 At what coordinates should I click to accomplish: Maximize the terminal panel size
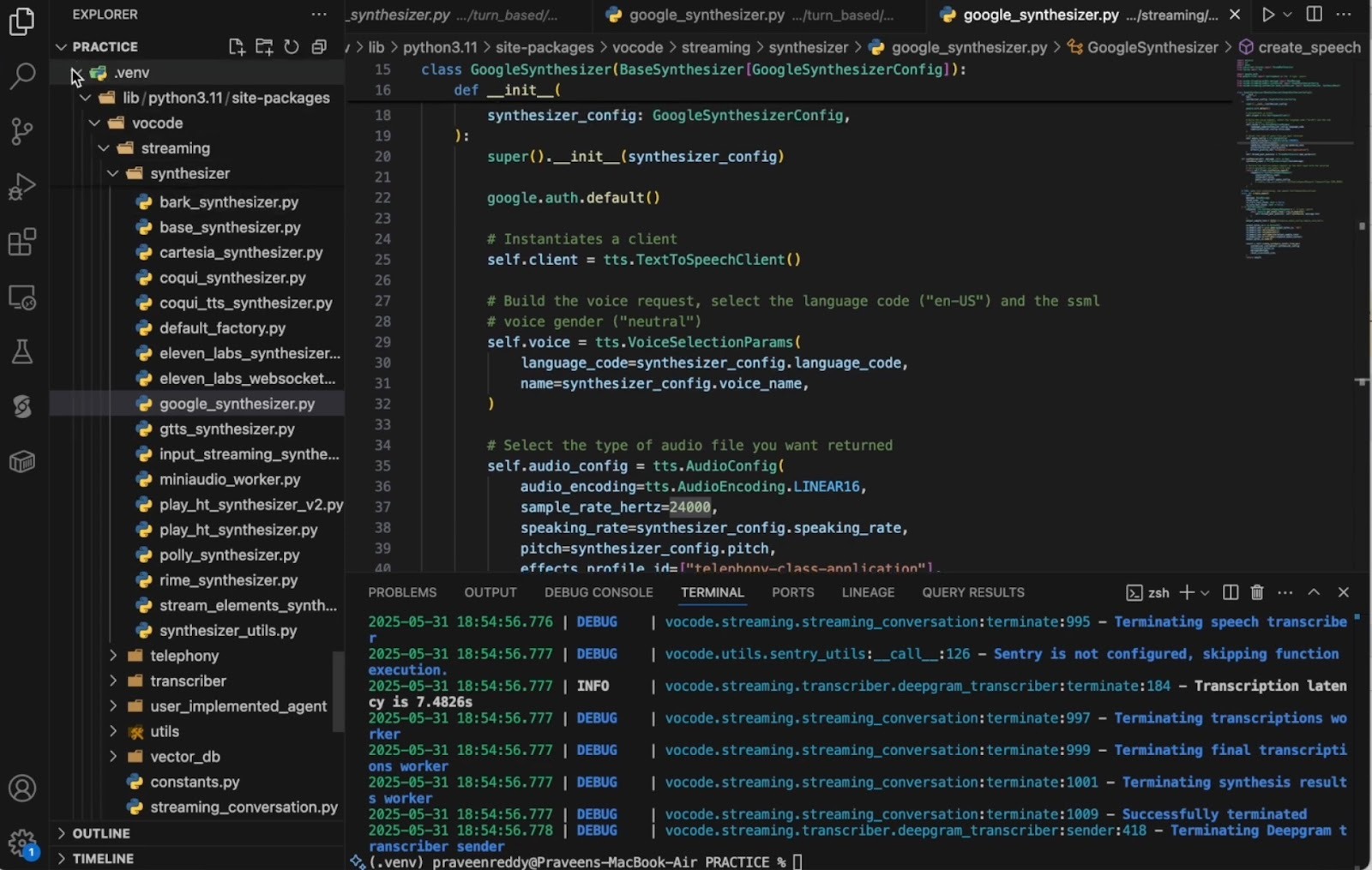(x=1314, y=592)
